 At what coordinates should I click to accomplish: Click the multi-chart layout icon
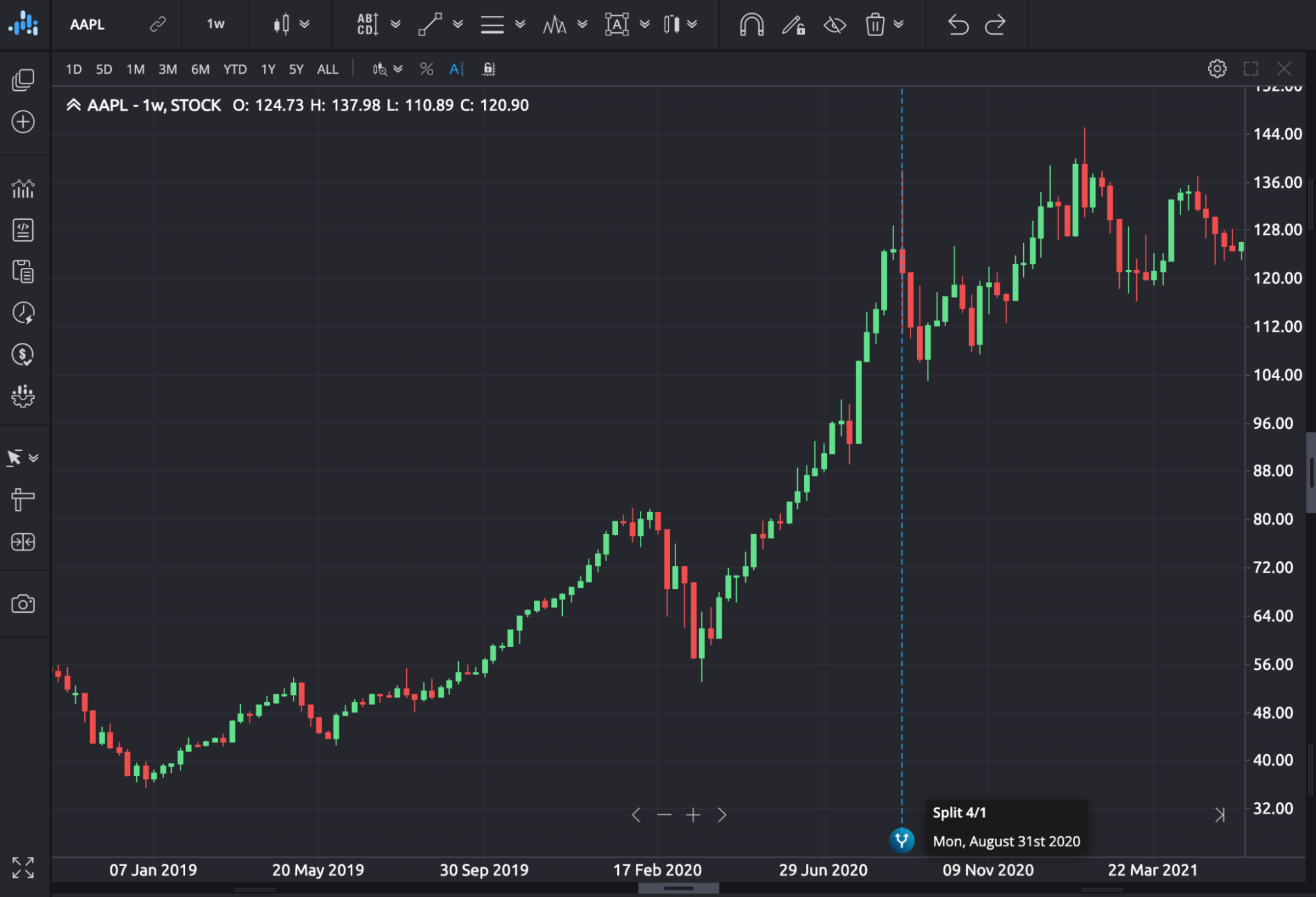coord(23,80)
